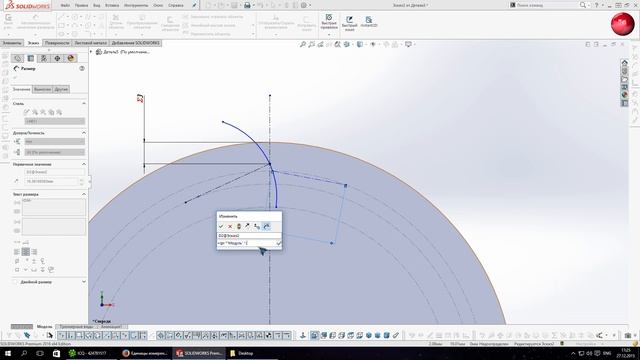640x360 pixels.
Task: Open the appearances ball icon in task pane
Action: (x=624, y=95)
